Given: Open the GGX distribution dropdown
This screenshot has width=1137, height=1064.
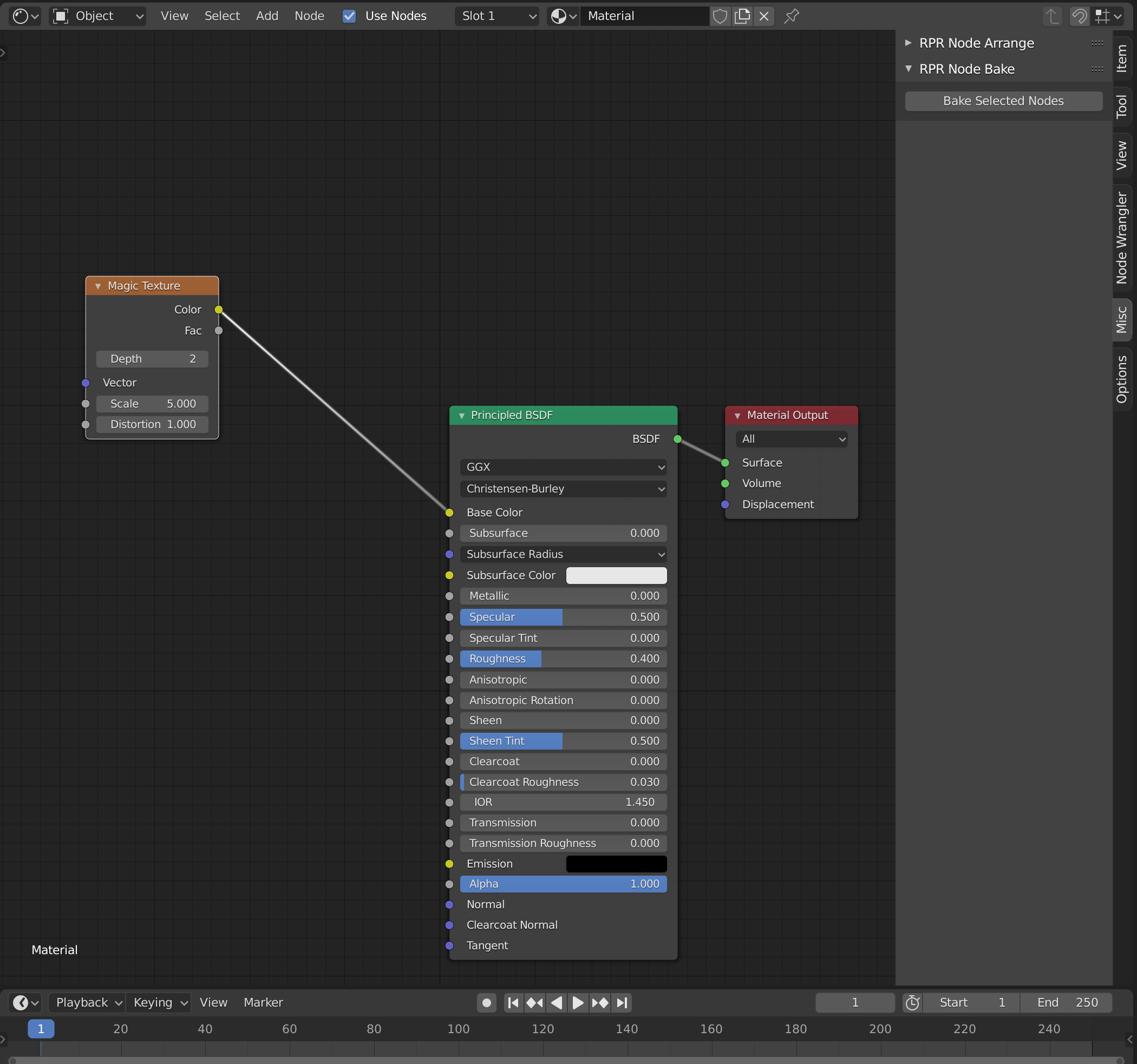Looking at the screenshot, I should click(563, 467).
